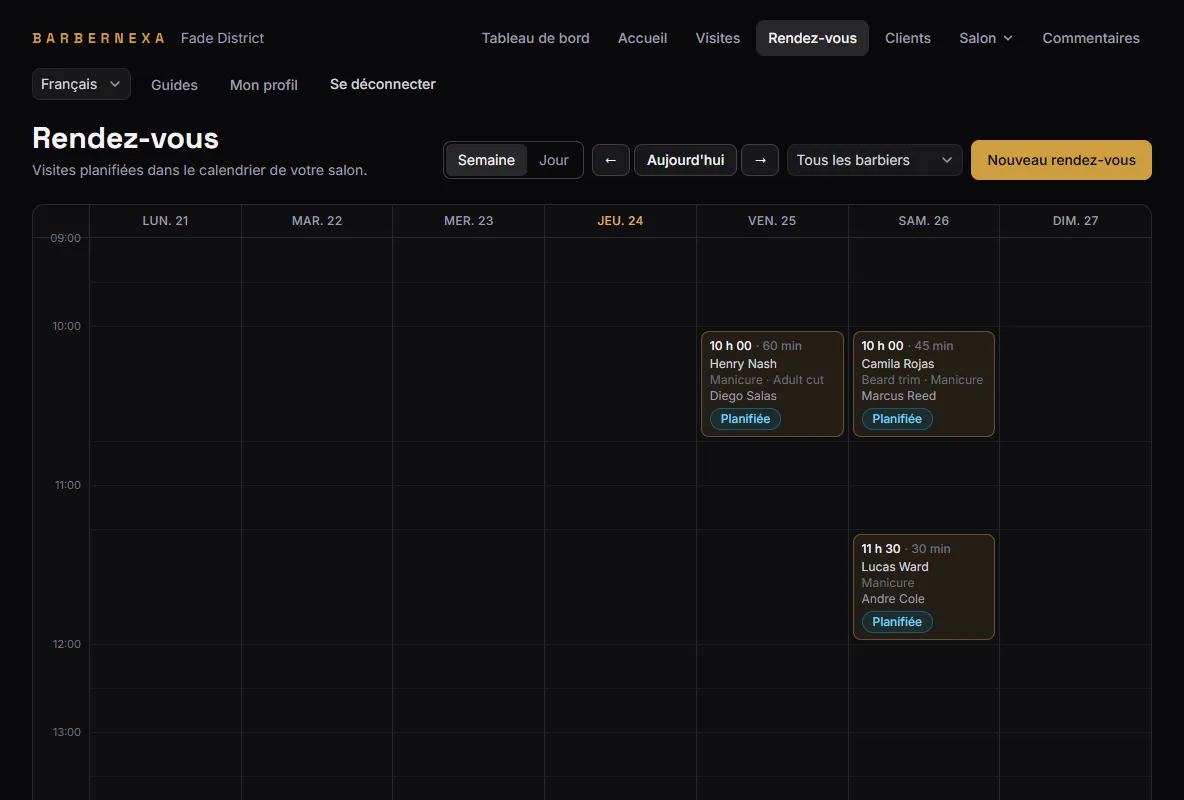This screenshot has width=1184, height=800.
Task: Open the Français language dropdown
Action: coord(81,84)
